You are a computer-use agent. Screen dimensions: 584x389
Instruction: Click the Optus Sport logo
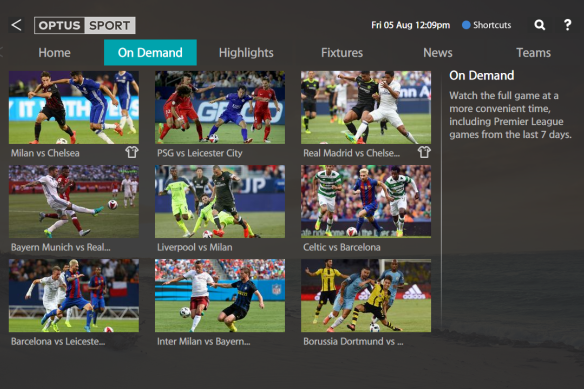[85, 25]
